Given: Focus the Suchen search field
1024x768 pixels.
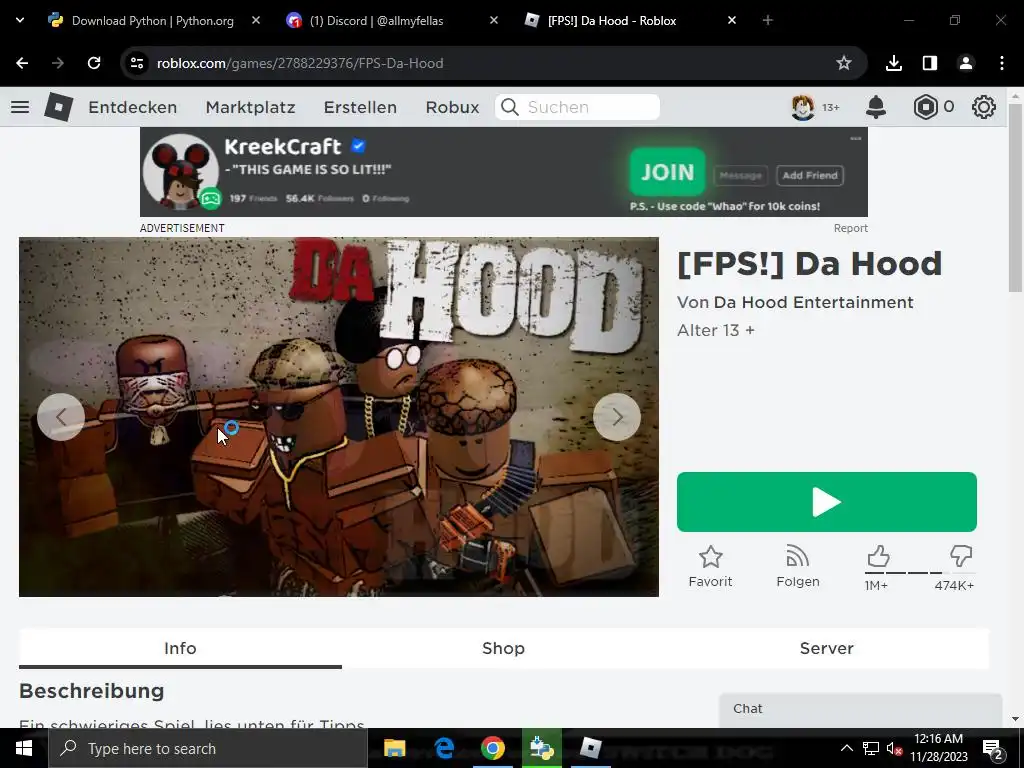Looking at the screenshot, I should coord(577,107).
